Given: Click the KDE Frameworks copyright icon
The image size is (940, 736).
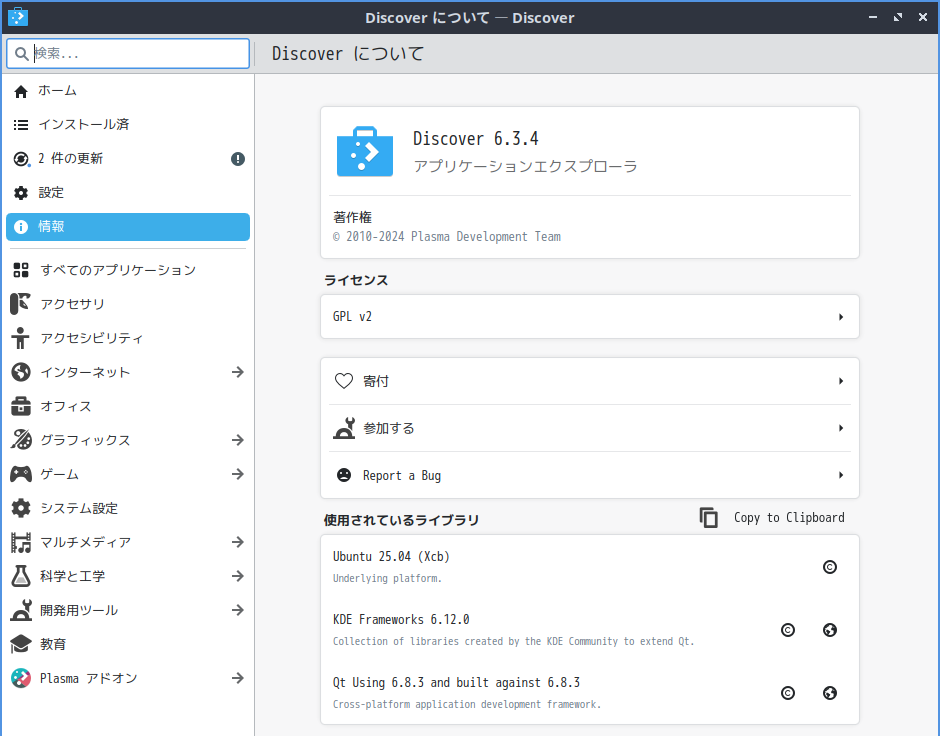Looking at the screenshot, I should coord(788,630).
